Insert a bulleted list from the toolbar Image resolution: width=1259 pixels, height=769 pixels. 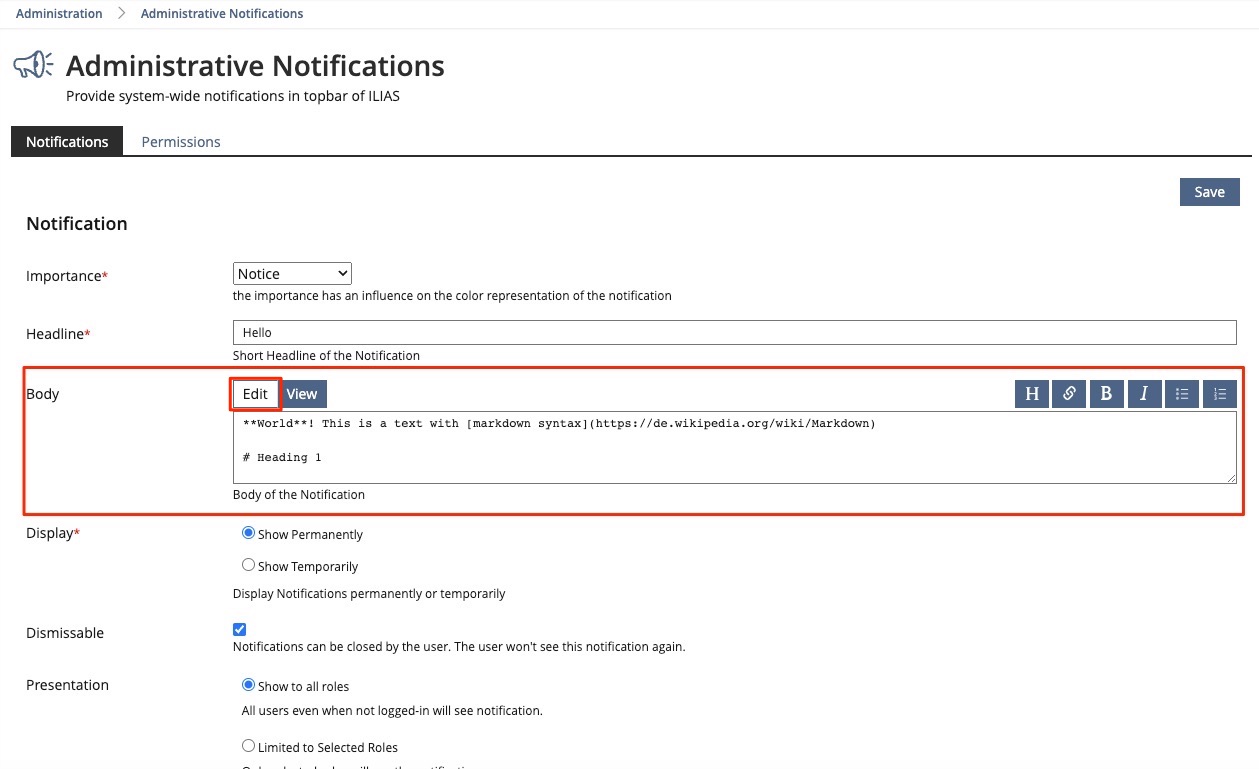tap(1182, 394)
